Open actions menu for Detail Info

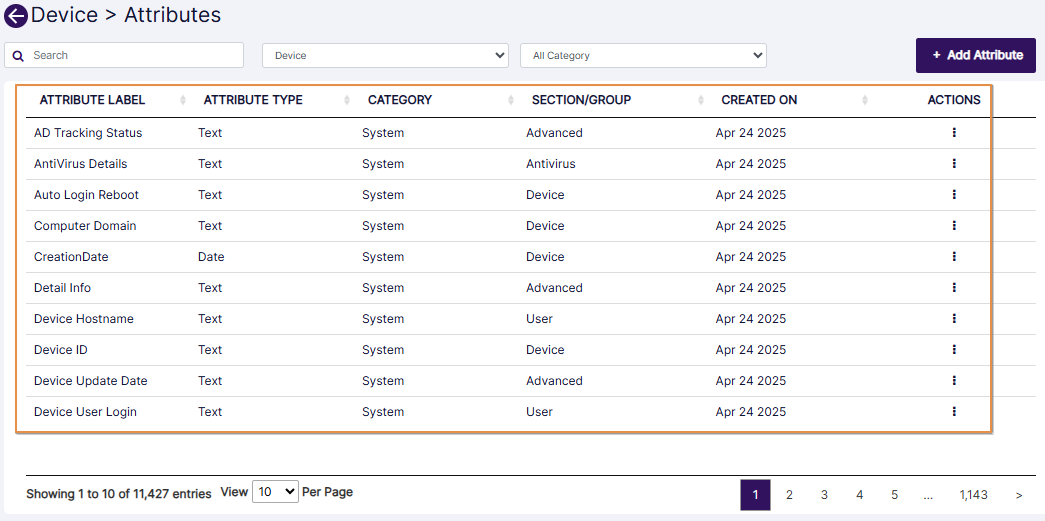point(954,288)
